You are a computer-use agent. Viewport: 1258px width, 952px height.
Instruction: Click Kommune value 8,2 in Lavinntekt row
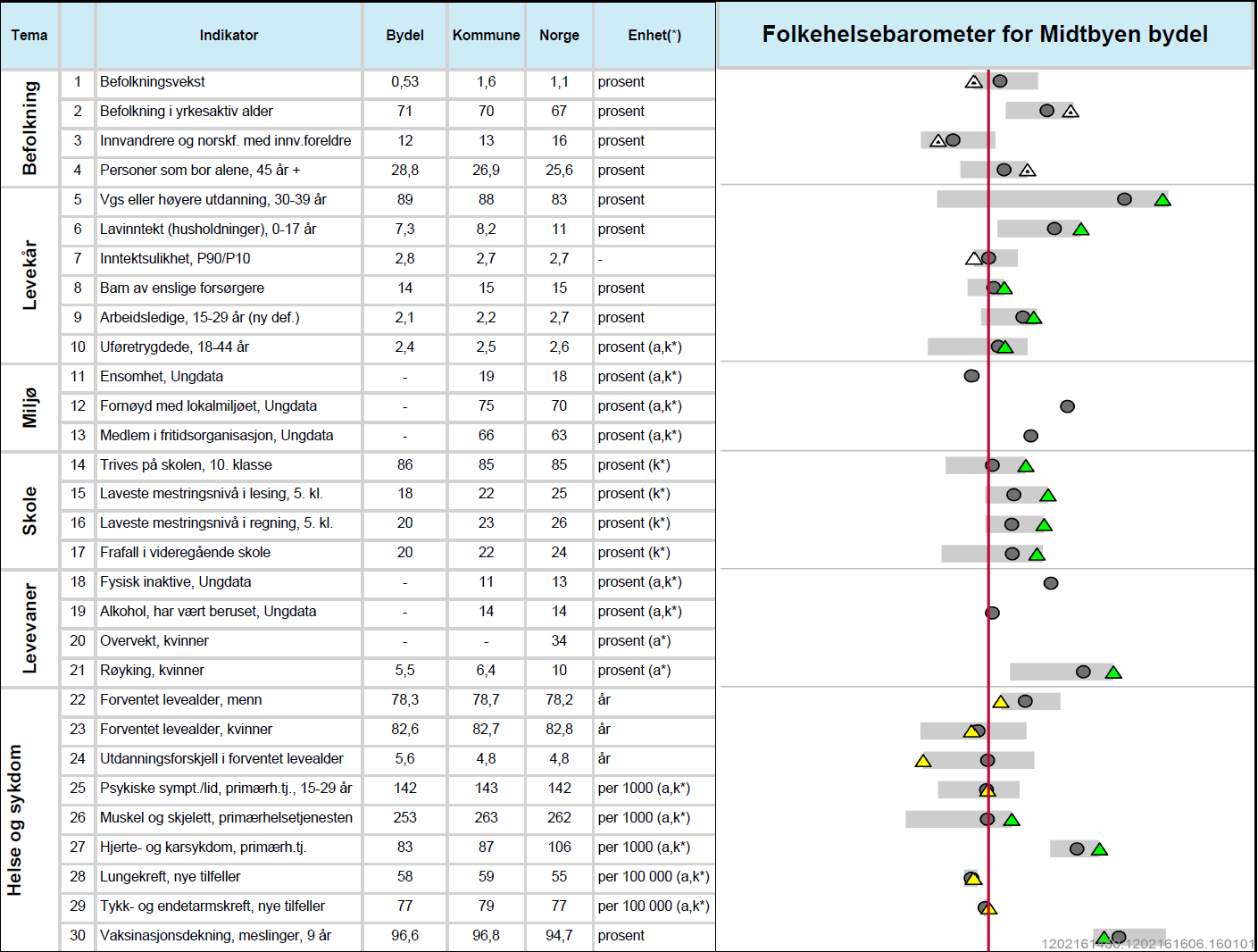(x=486, y=230)
